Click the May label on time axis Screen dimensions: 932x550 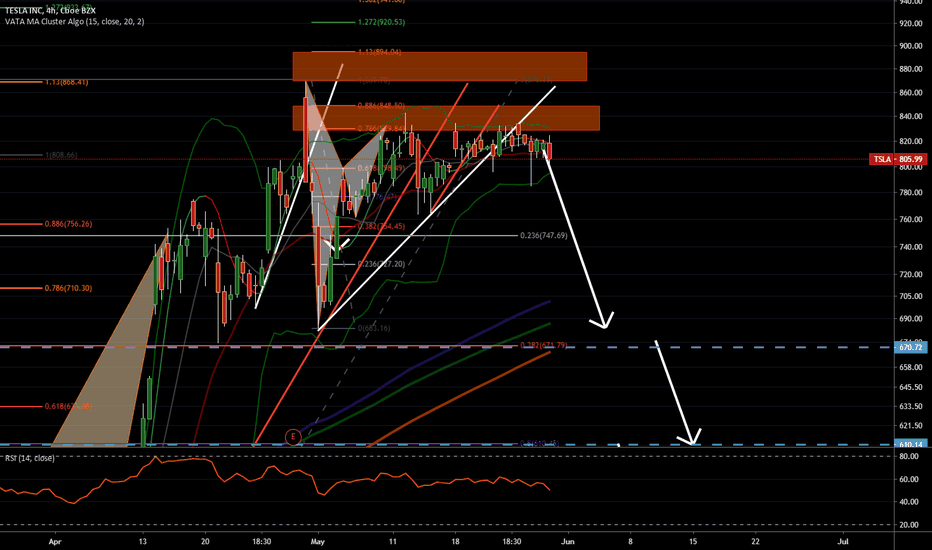click(317, 542)
